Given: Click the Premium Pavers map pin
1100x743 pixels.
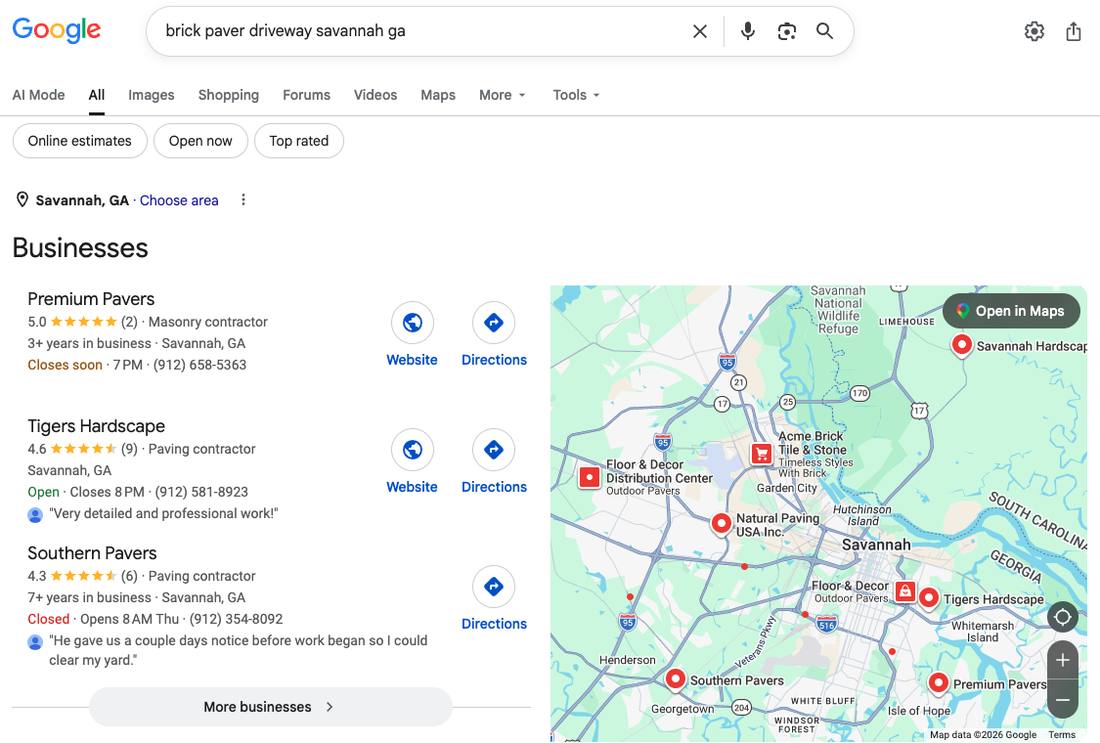Looking at the screenshot, I should tap(939, 683).
